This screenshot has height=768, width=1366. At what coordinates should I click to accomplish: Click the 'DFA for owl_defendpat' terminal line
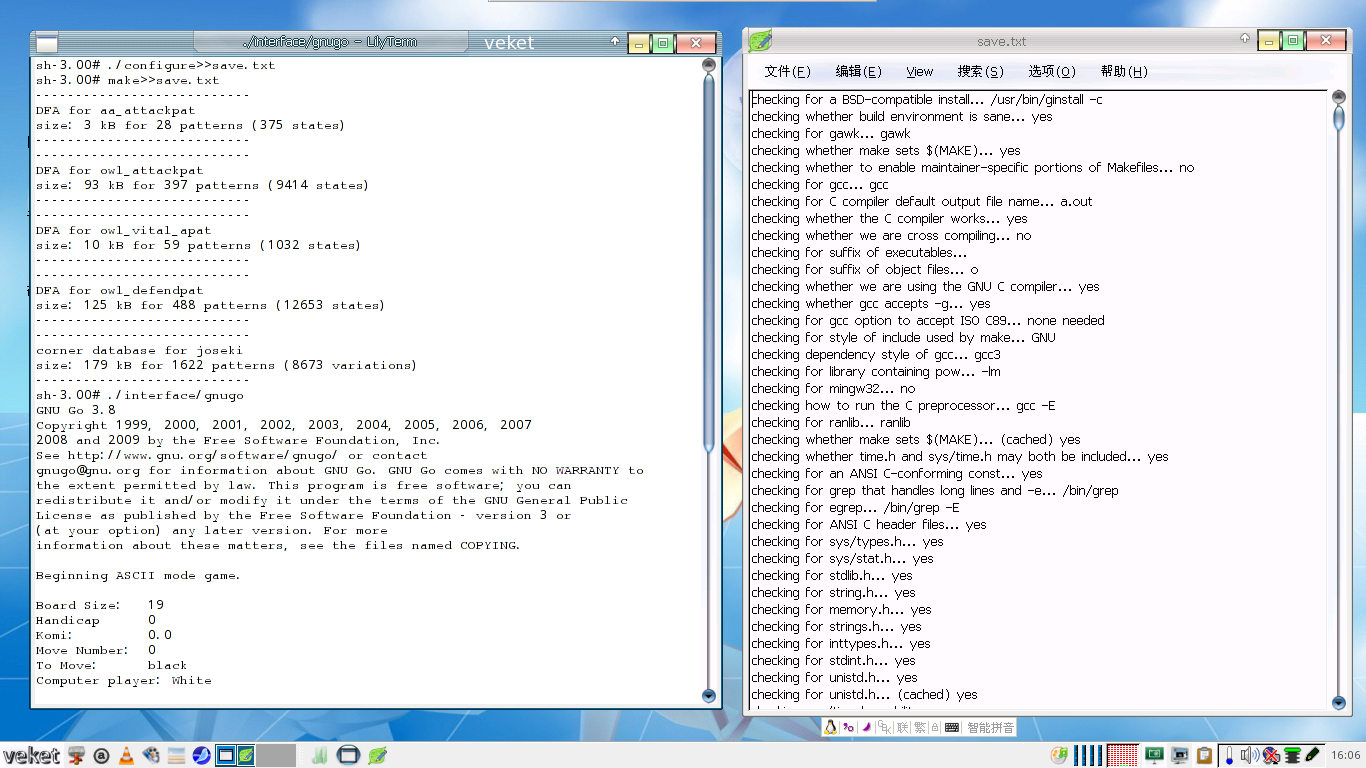[119, 290]
